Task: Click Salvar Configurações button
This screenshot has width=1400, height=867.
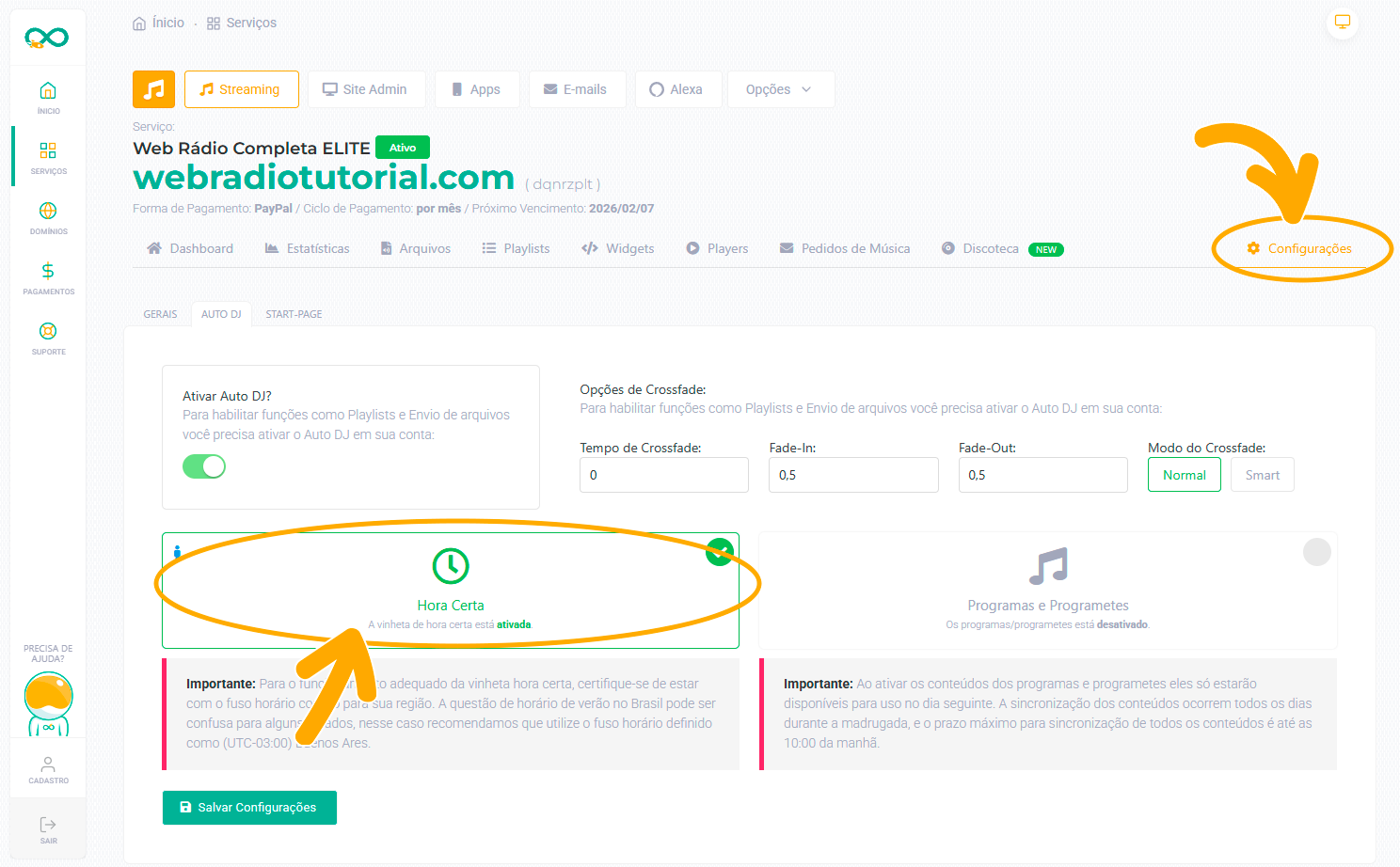Action: point(249,808)
